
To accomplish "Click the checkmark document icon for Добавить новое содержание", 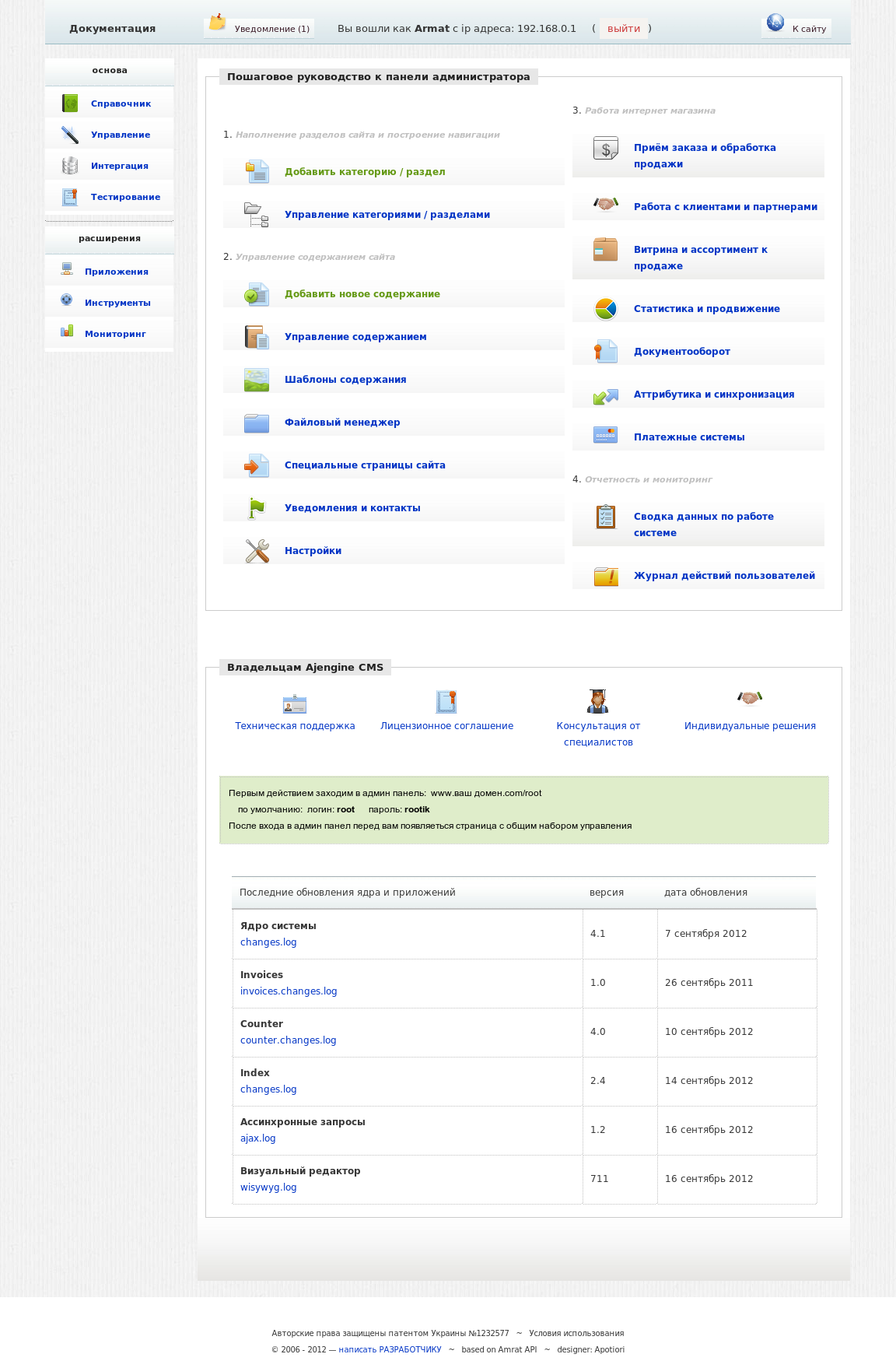I will [257, 293].
